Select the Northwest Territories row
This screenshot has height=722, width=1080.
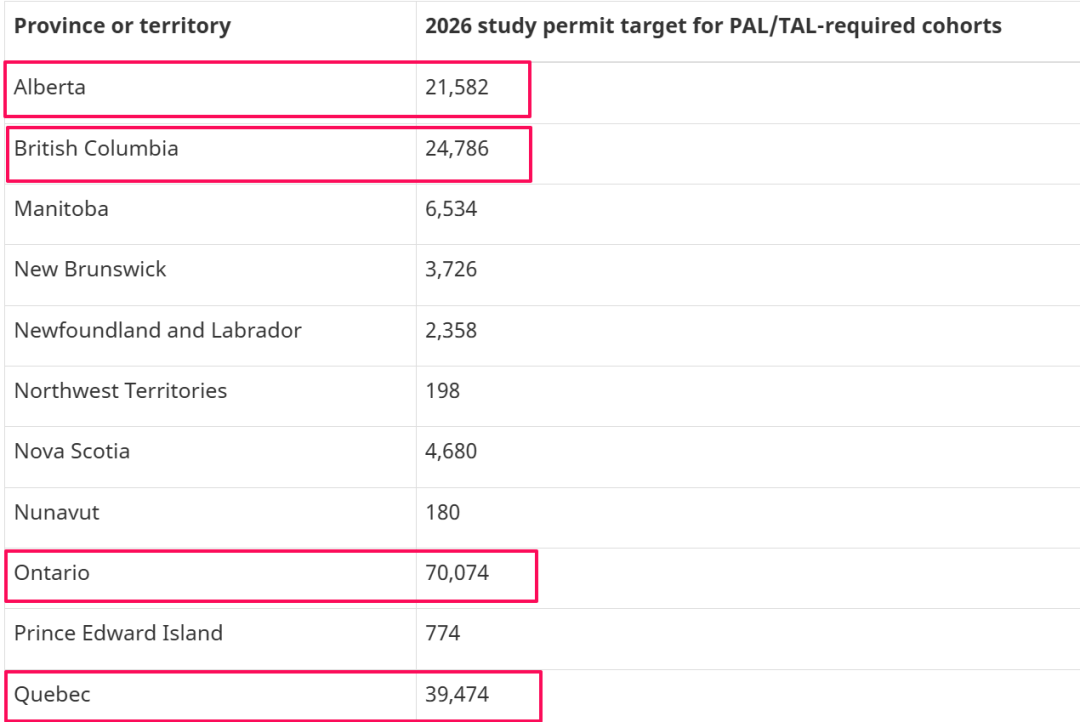[120, 391]
